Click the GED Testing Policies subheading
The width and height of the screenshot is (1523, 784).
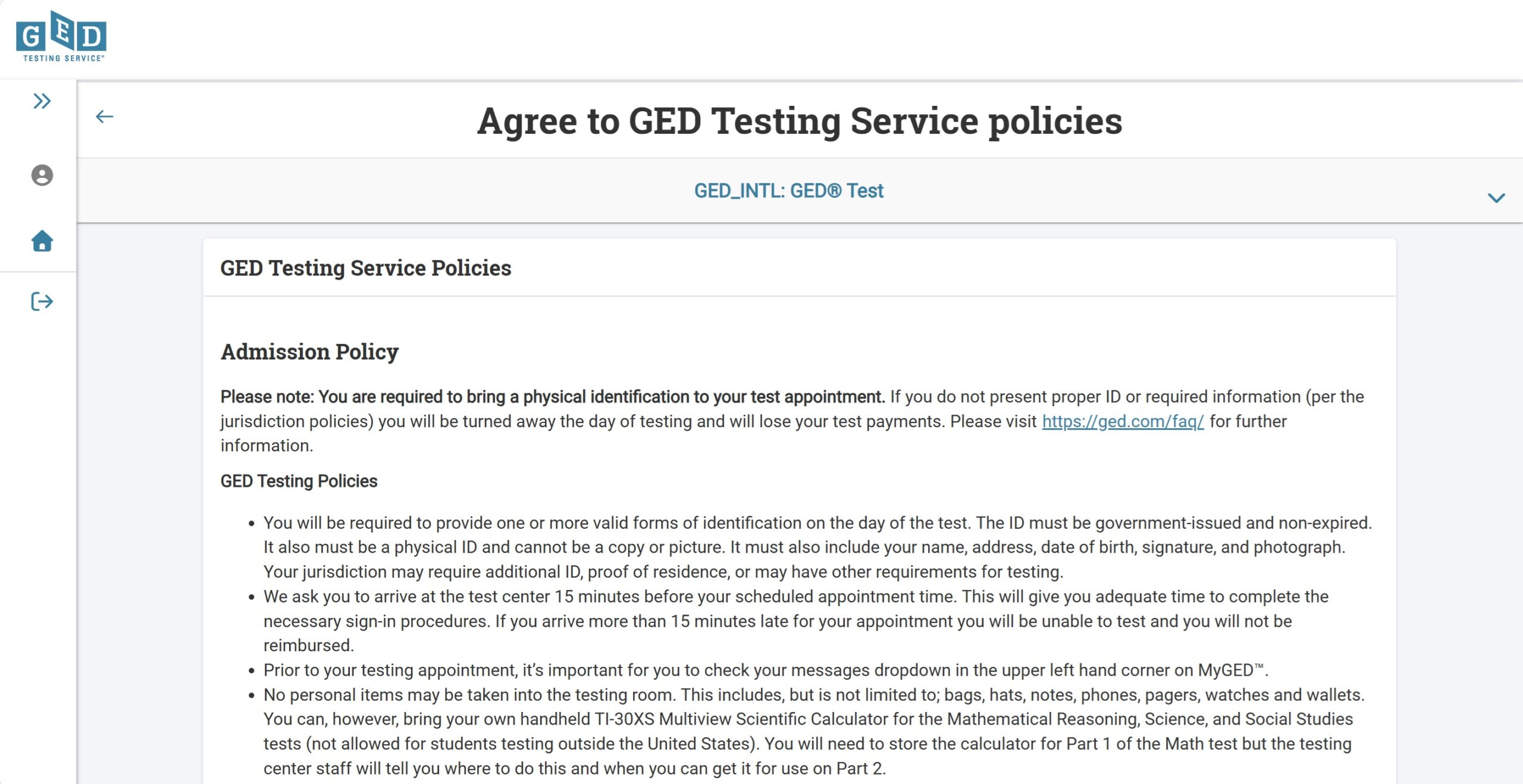(x=299, y=481)
